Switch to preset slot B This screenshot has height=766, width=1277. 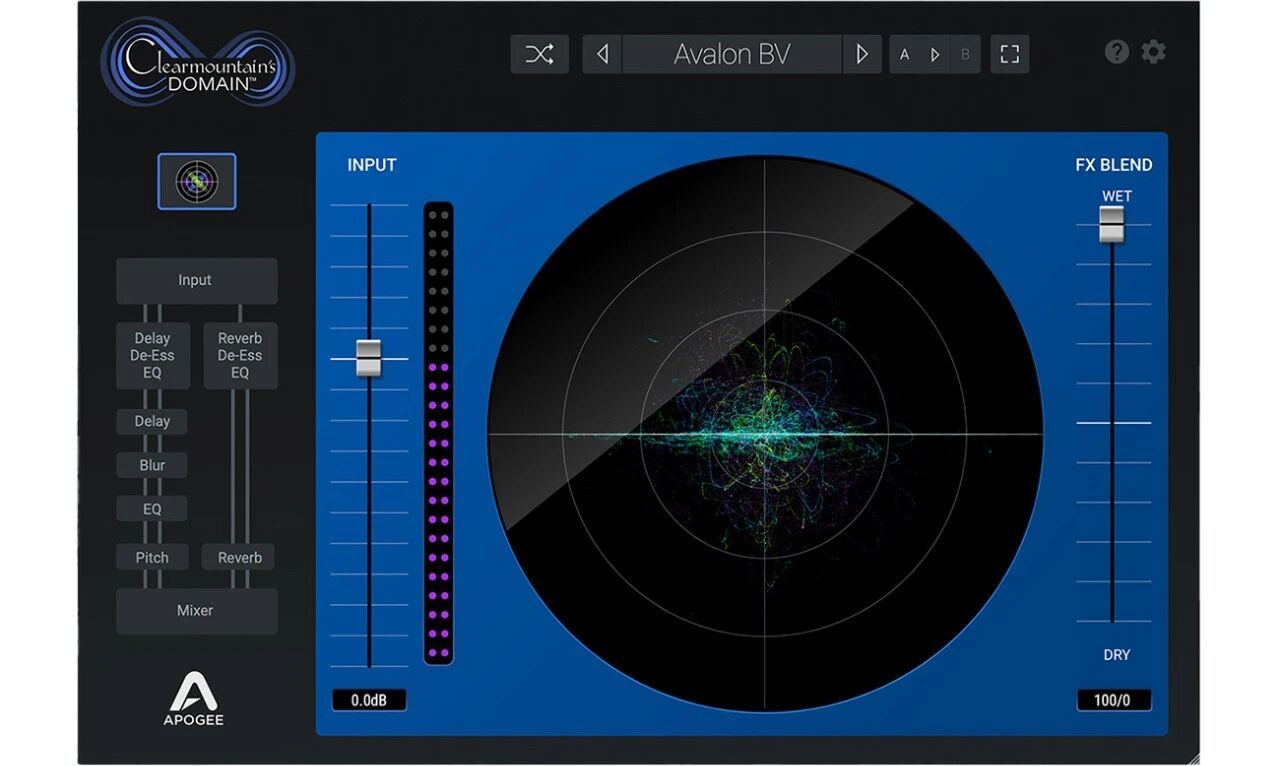965,55
